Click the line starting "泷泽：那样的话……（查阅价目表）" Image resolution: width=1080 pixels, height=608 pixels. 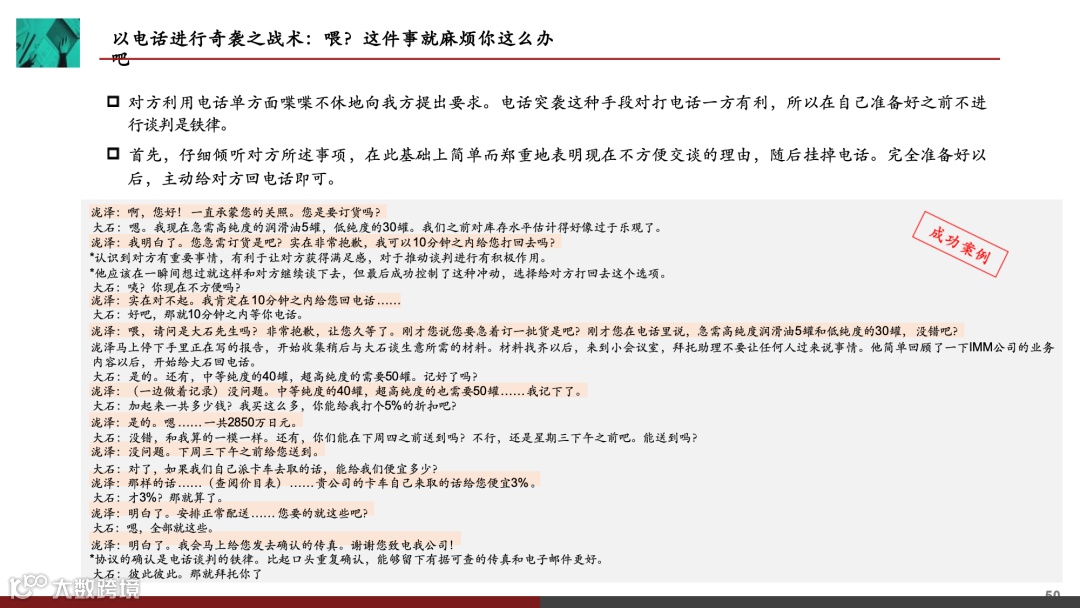pos(314,483)
